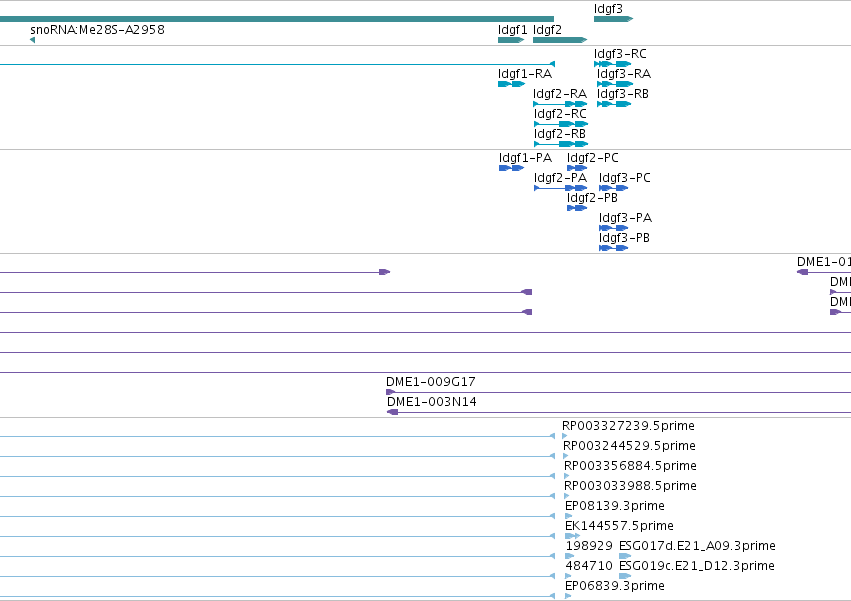Image resolution: width=851 pixels, height=601 pixels.
Task: Select protein Idgf3-PA
Action: tap(625, 218)
